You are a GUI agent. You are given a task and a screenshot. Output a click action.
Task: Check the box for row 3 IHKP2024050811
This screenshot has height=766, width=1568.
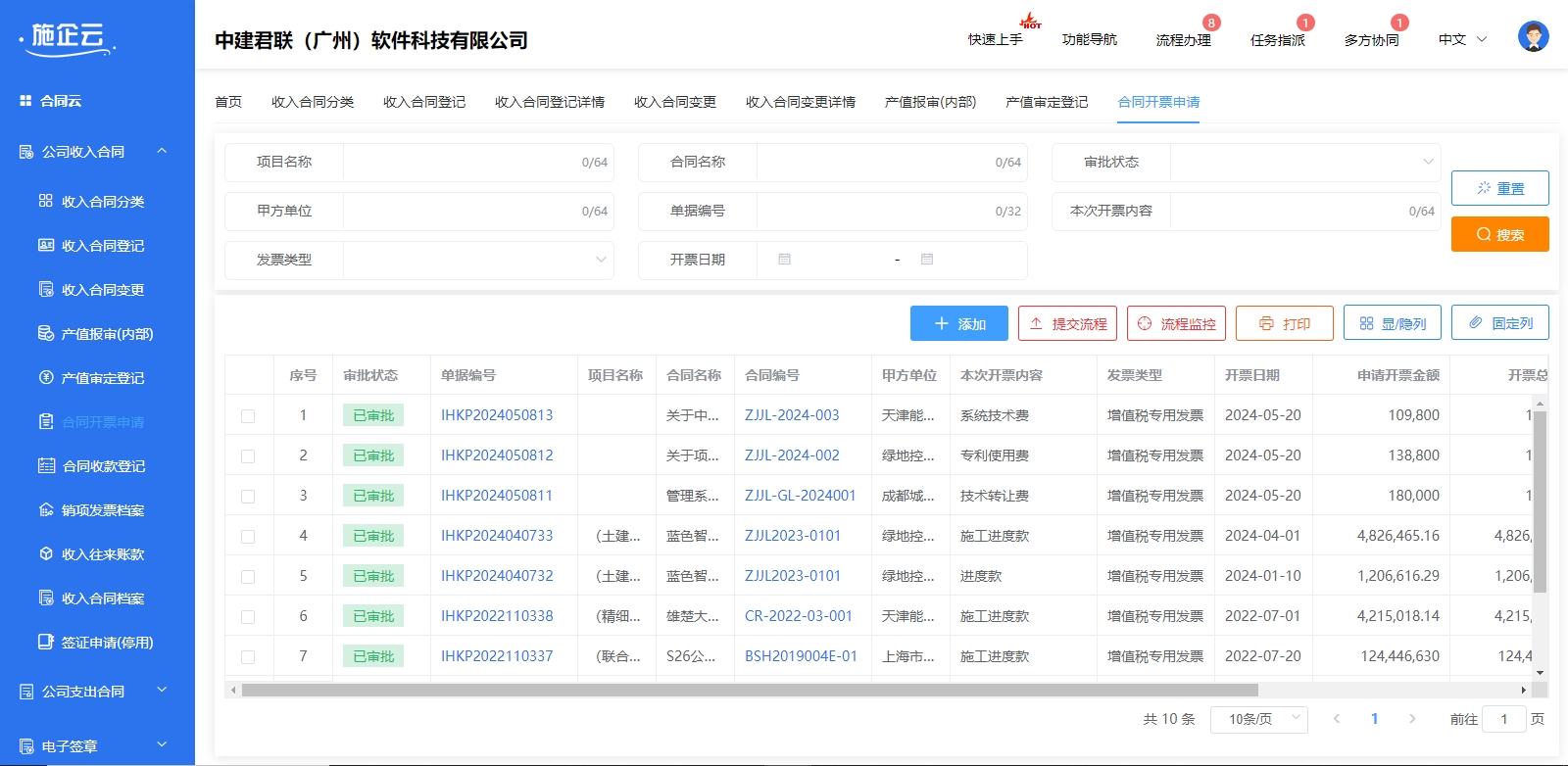pos(248,497)
